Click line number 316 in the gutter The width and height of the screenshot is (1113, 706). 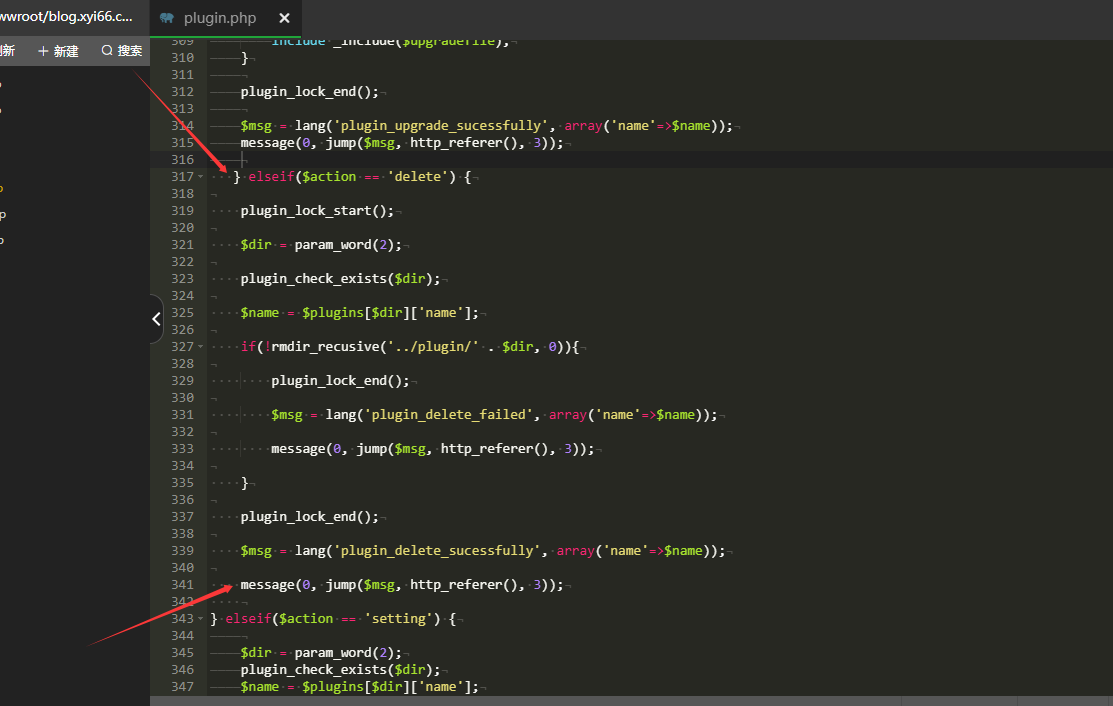tap(181, 160)
